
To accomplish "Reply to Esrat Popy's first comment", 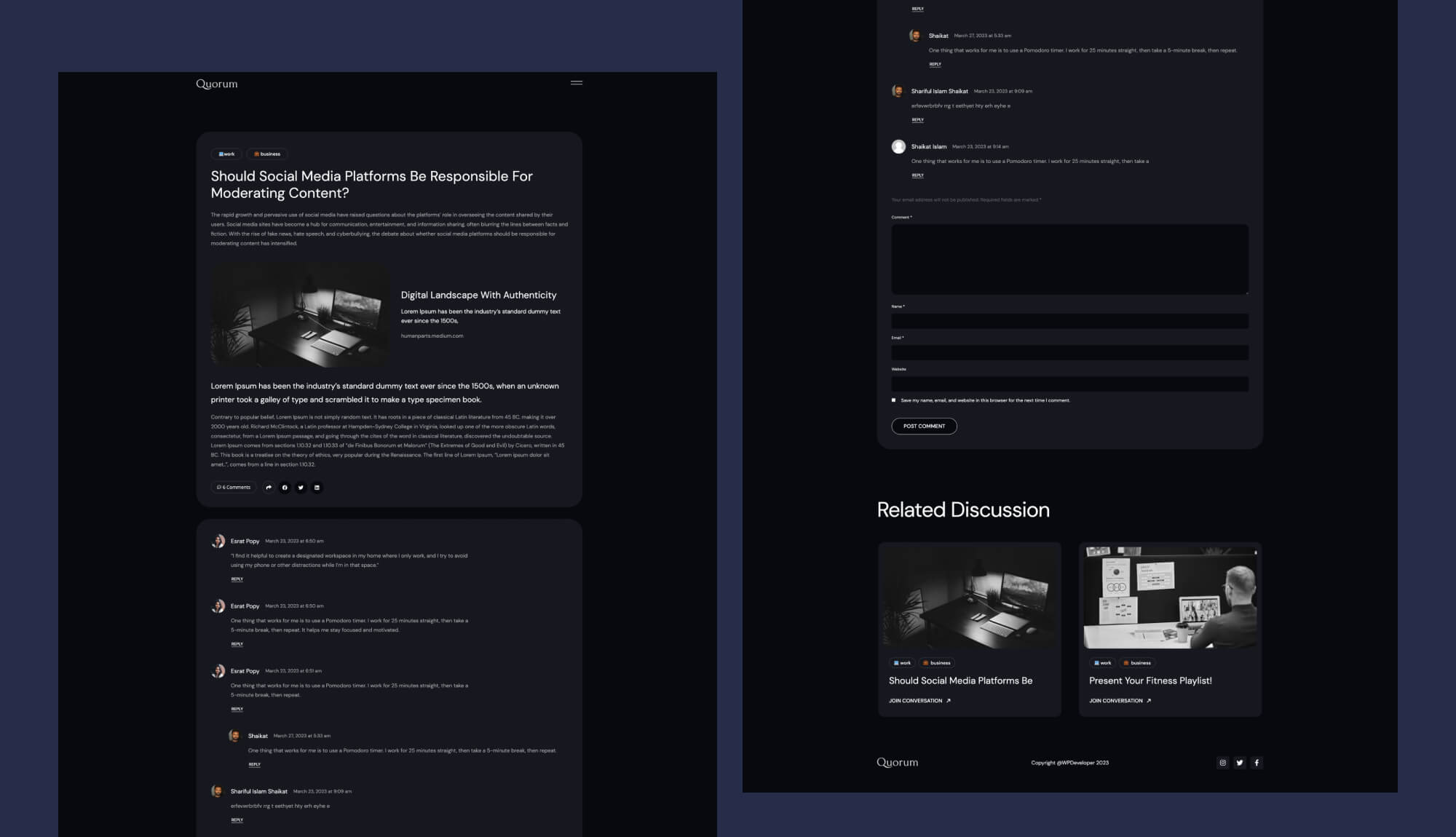I will coord(237,579).
